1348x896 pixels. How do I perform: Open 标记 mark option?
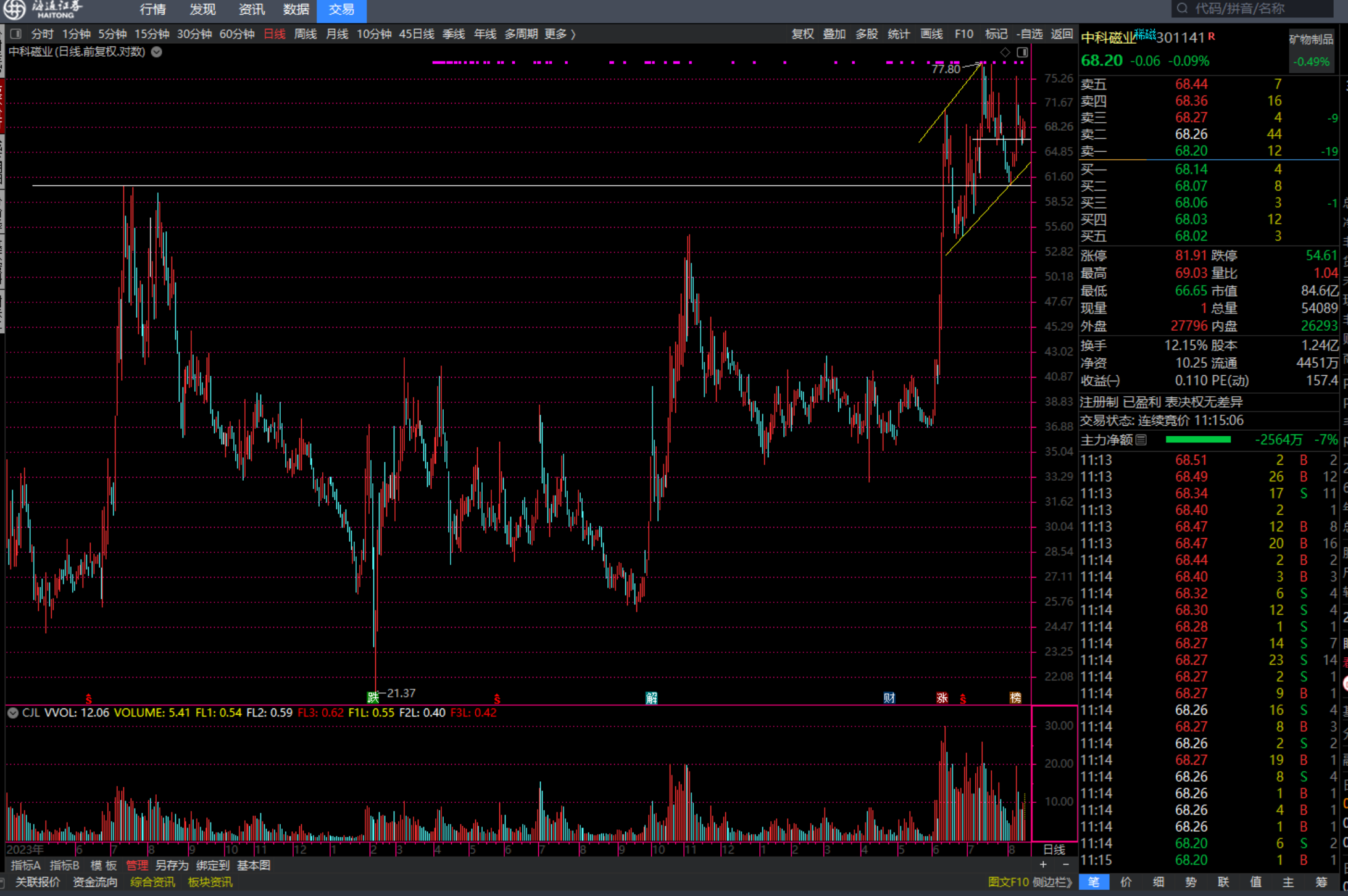[996, 34]
